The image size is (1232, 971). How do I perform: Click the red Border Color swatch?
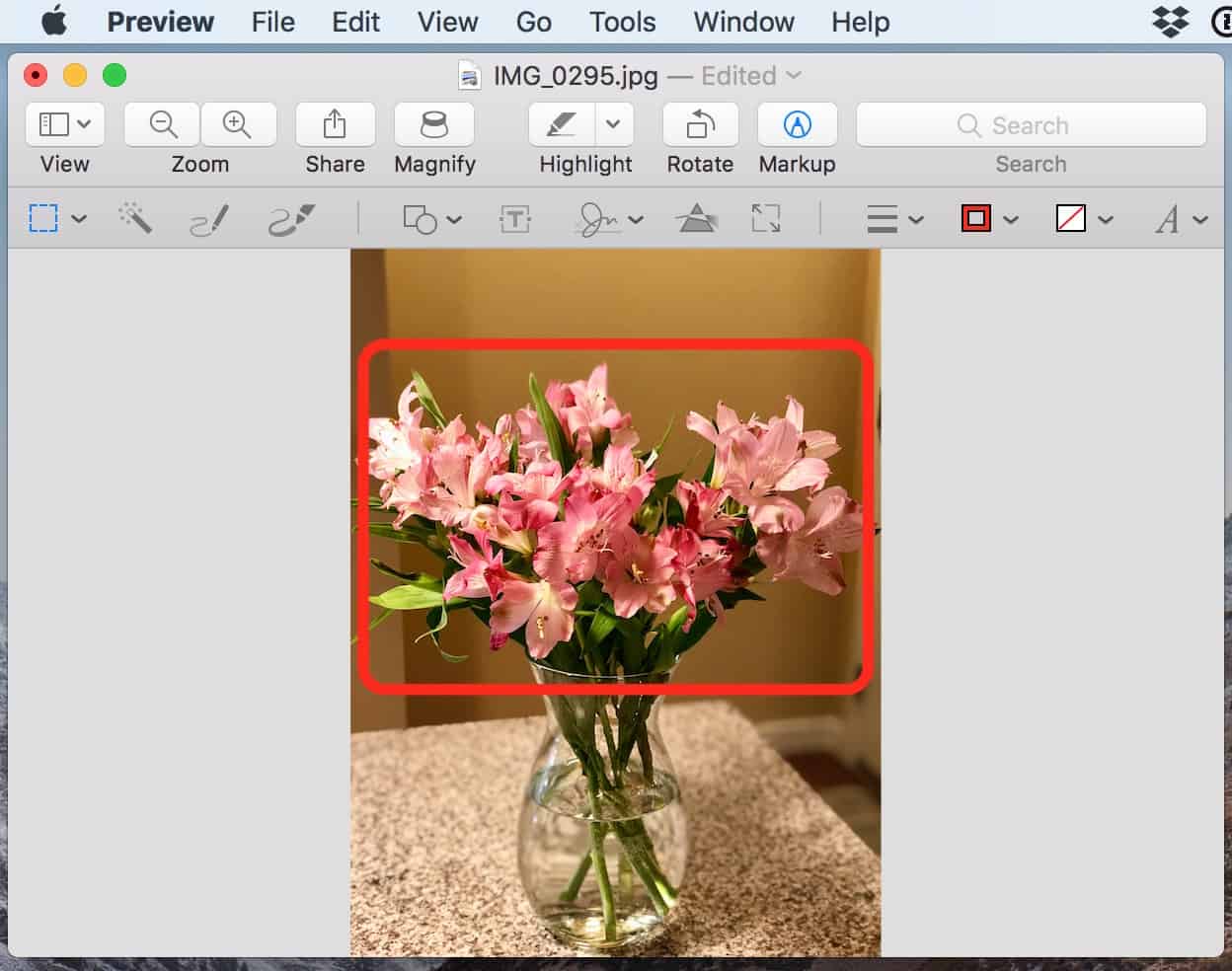[976, 219]
